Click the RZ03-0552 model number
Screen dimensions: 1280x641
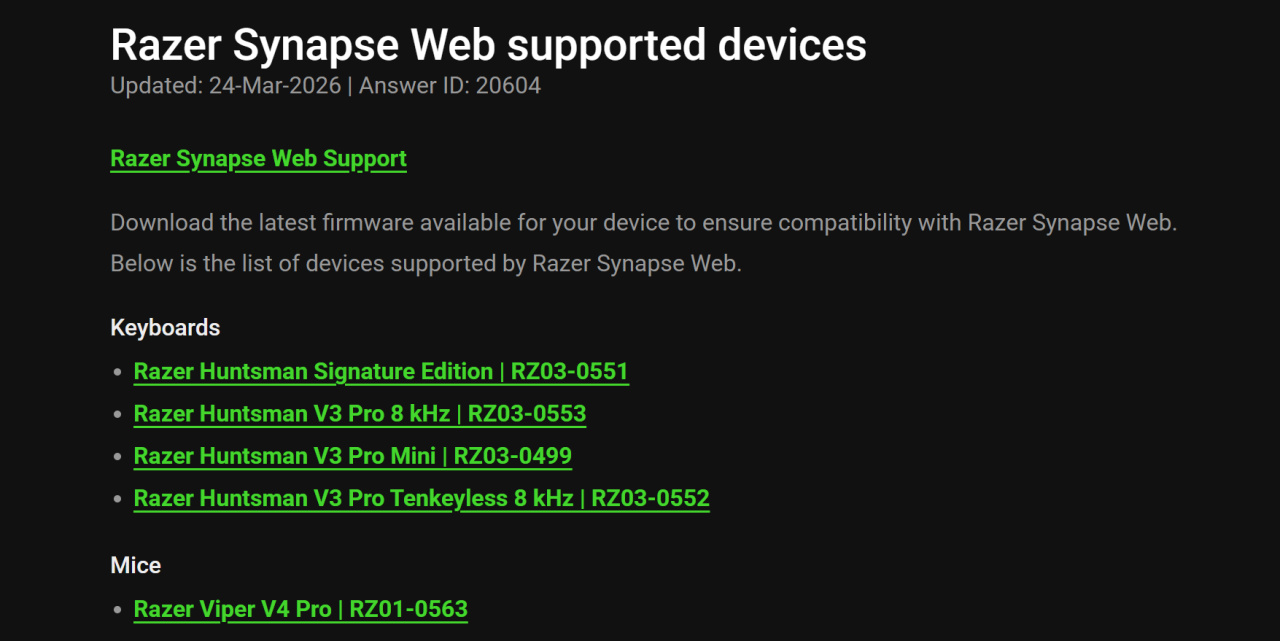(651, 499)
